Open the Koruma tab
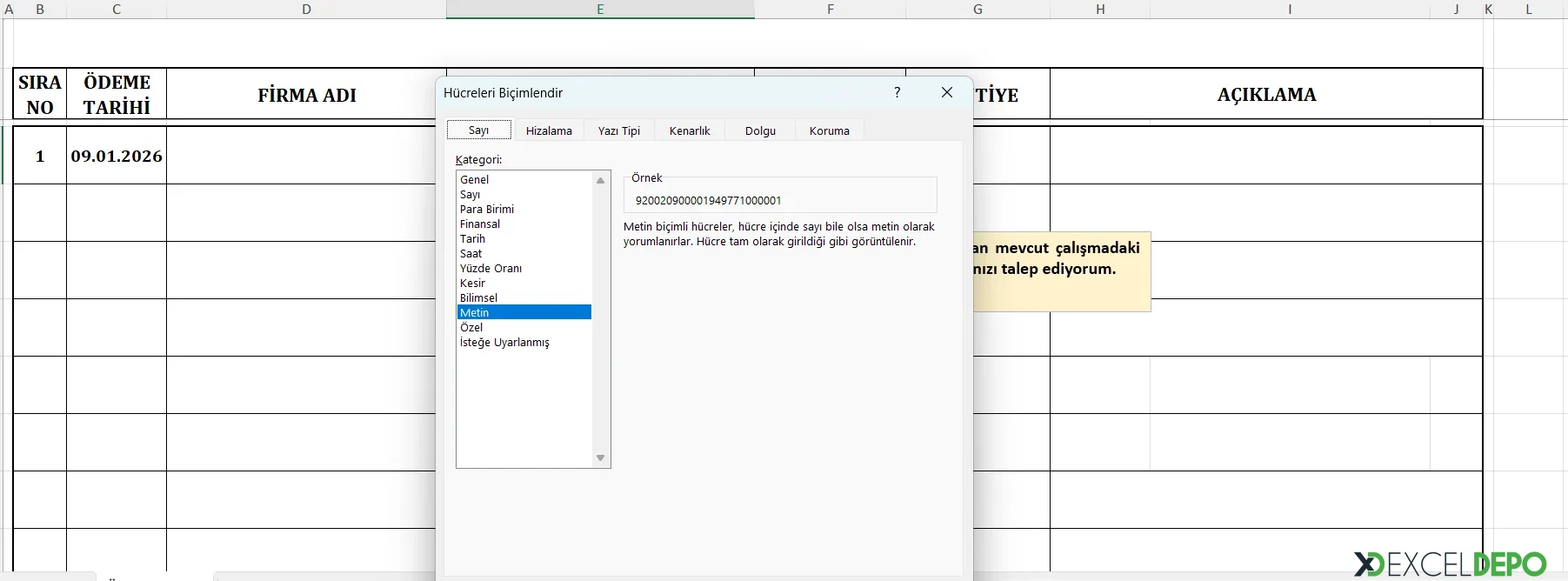This screenshot has width=1568, height=581. point(829,130)
